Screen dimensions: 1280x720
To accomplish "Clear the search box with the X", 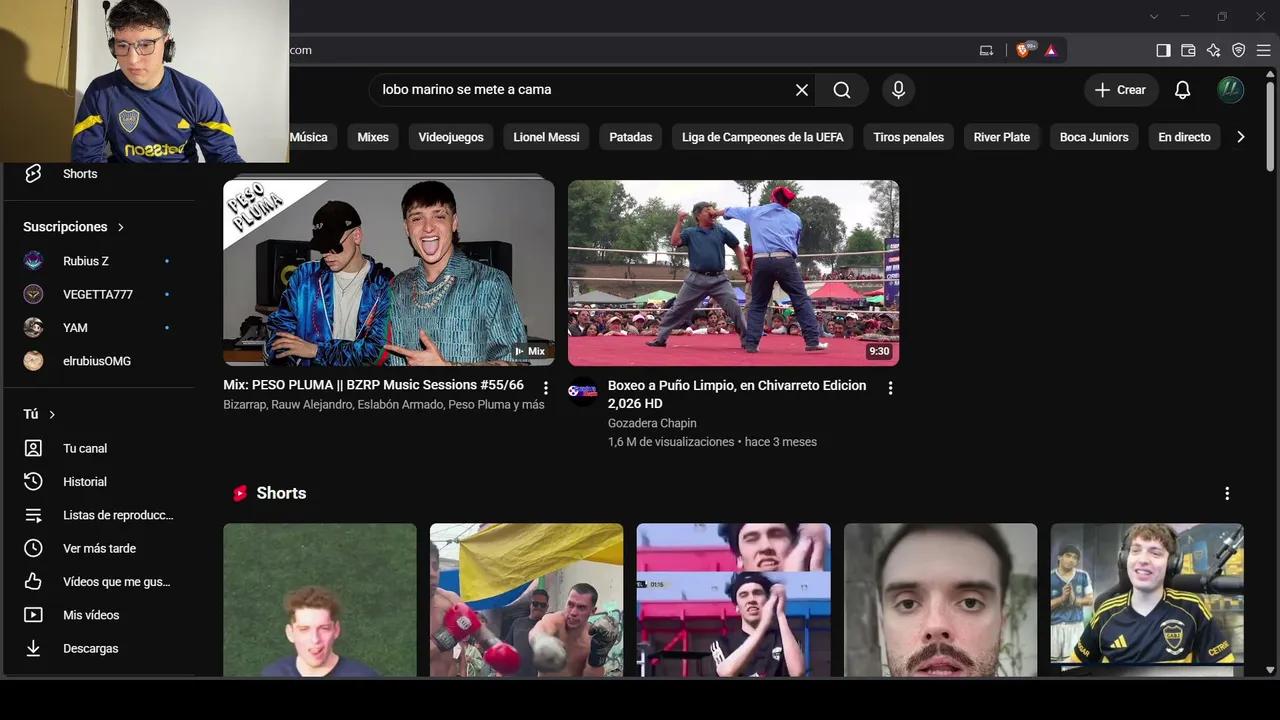I will tap(801, 90).
